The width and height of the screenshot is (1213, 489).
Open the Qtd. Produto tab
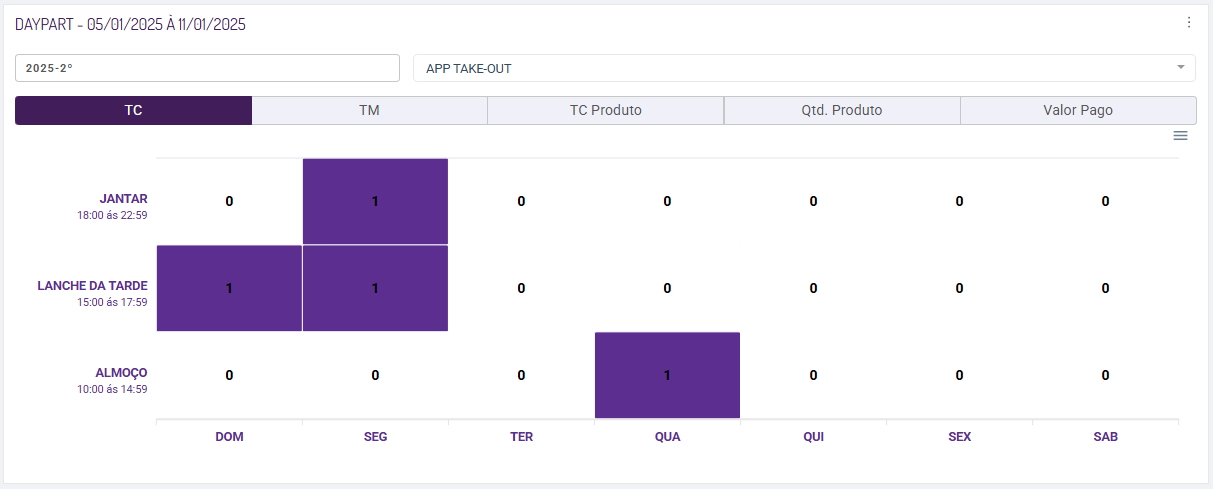point(841,111)
